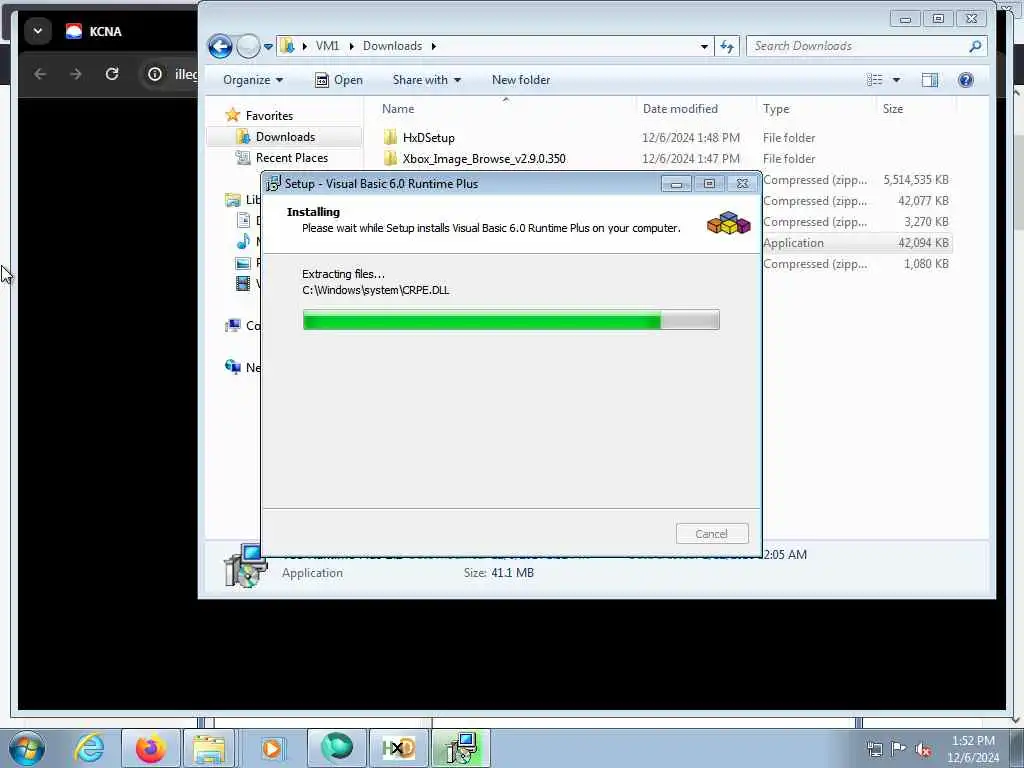
Task: Expand the arrow after Downloads breadcrumb
Action: [434, 46]
